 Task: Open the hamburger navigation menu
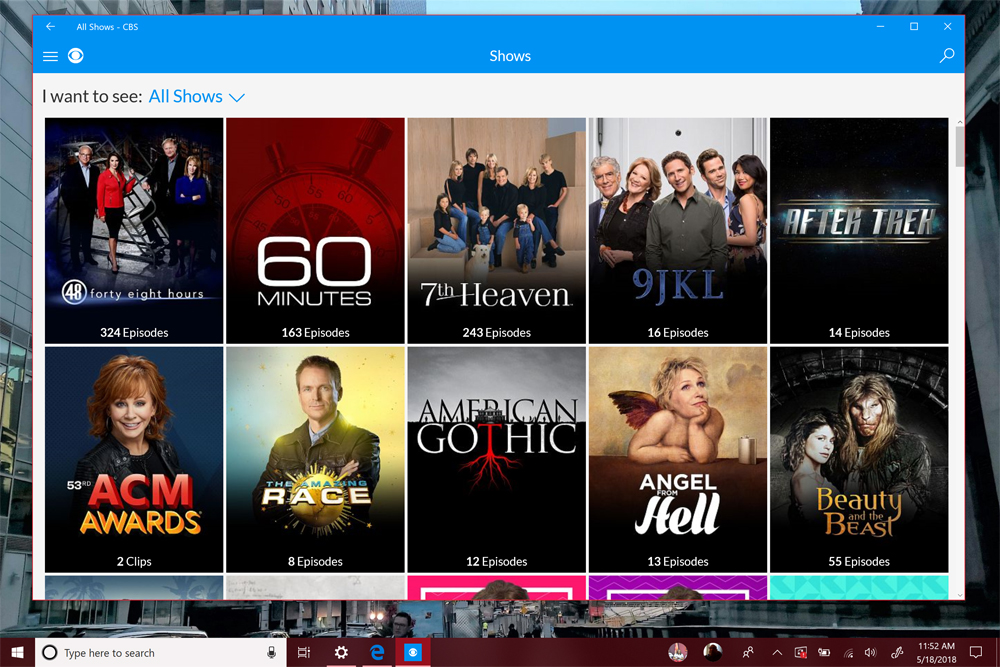(x=50, y=56)
